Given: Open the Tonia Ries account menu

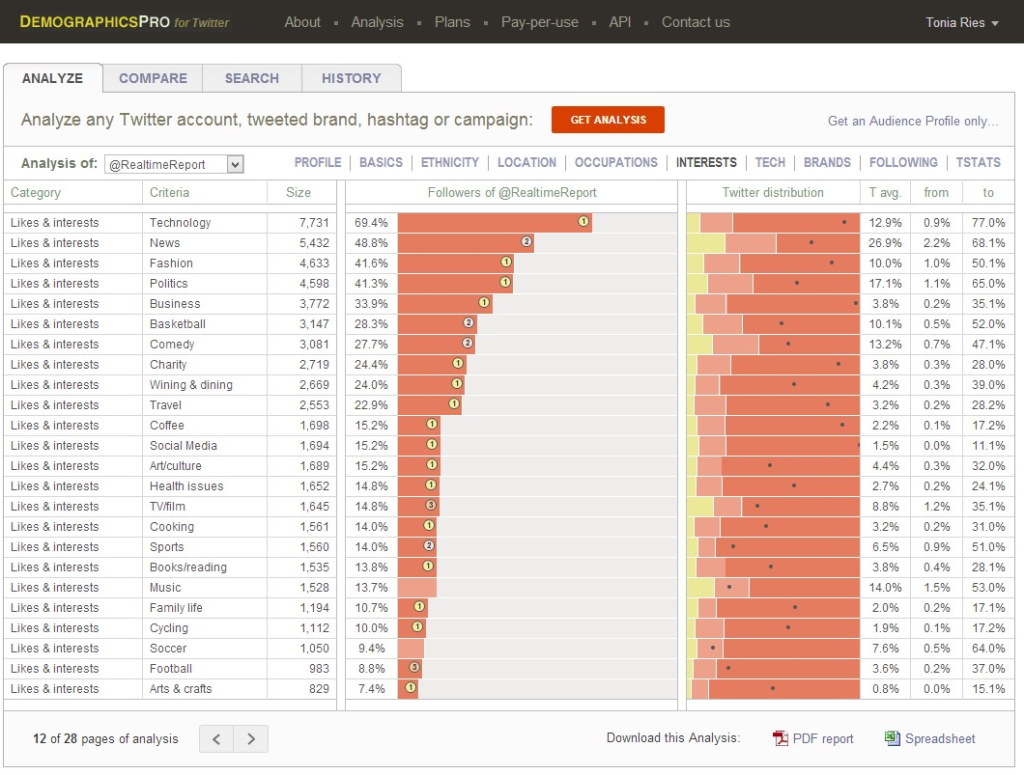Looking at the screenshot, I should tap(962, 22).
